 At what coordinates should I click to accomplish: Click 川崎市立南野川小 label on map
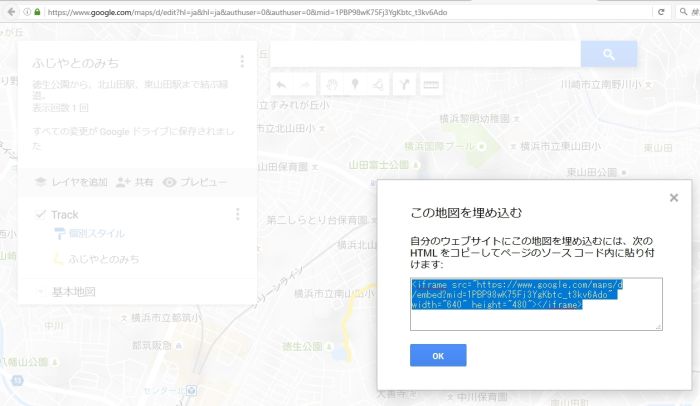(x=601, y=84)
